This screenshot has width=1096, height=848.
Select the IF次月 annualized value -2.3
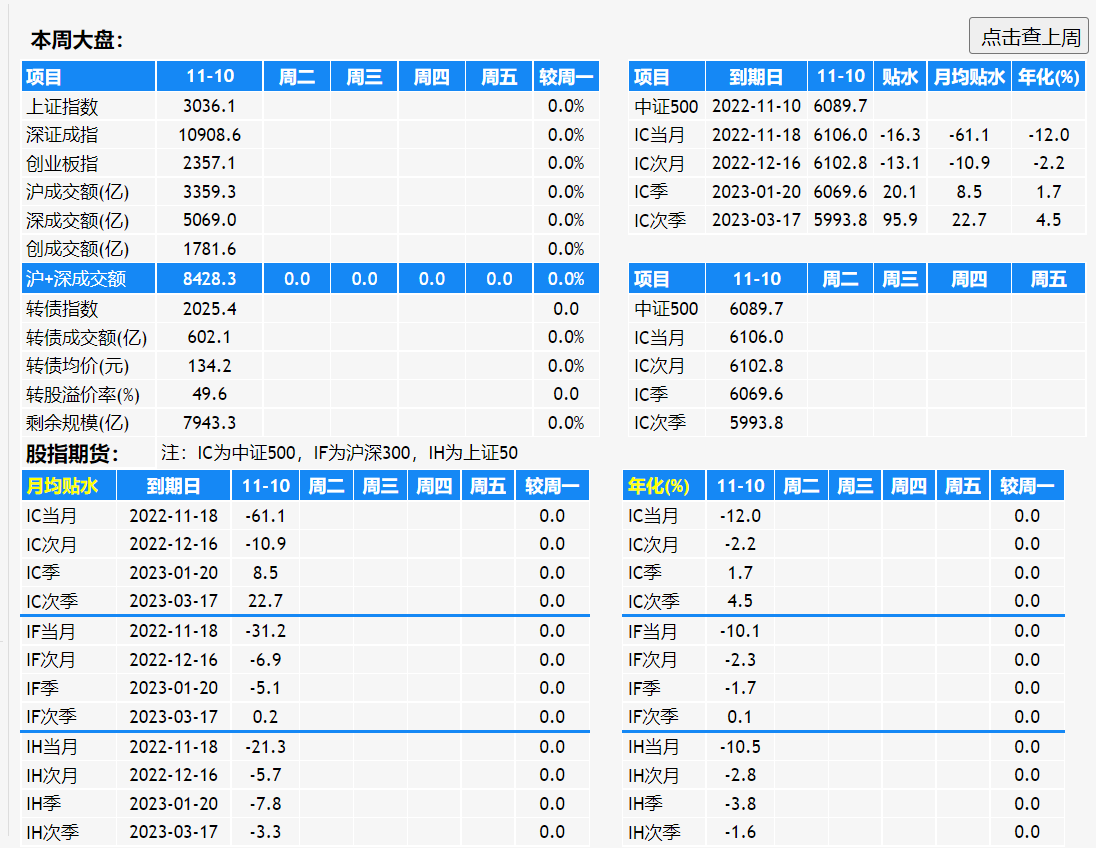point(740,660)
